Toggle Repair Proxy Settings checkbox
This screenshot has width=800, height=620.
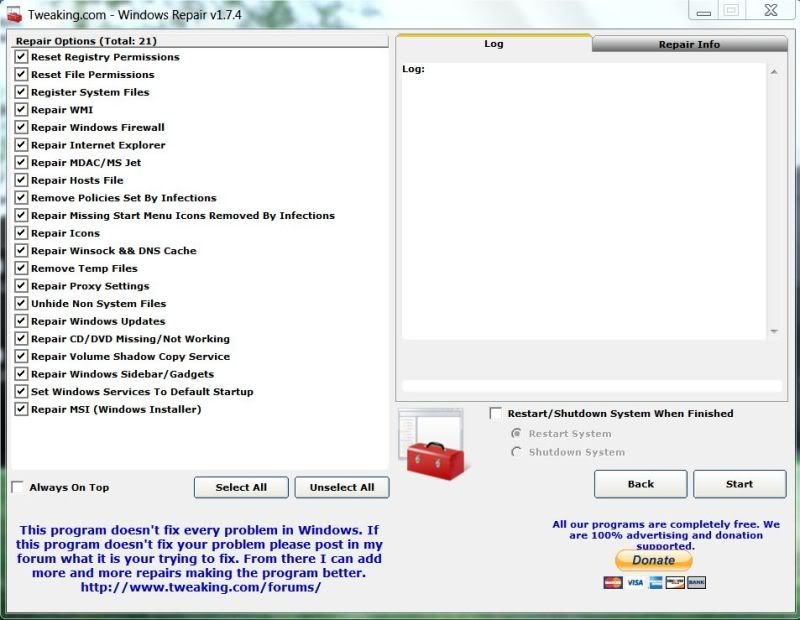pyautogui.click(x=21, y=285)
